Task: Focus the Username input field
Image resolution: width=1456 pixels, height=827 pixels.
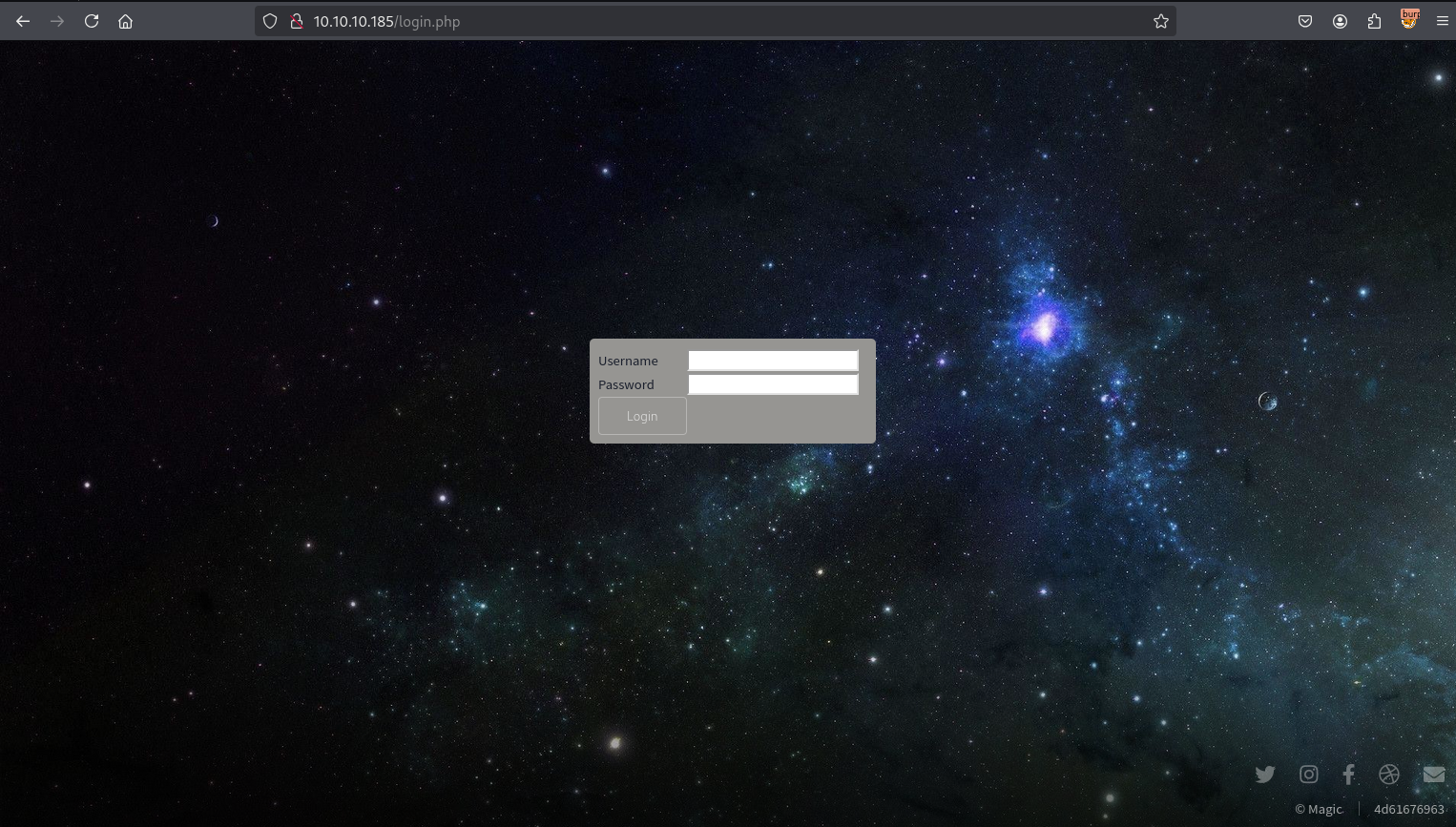Action: point(774,361)
